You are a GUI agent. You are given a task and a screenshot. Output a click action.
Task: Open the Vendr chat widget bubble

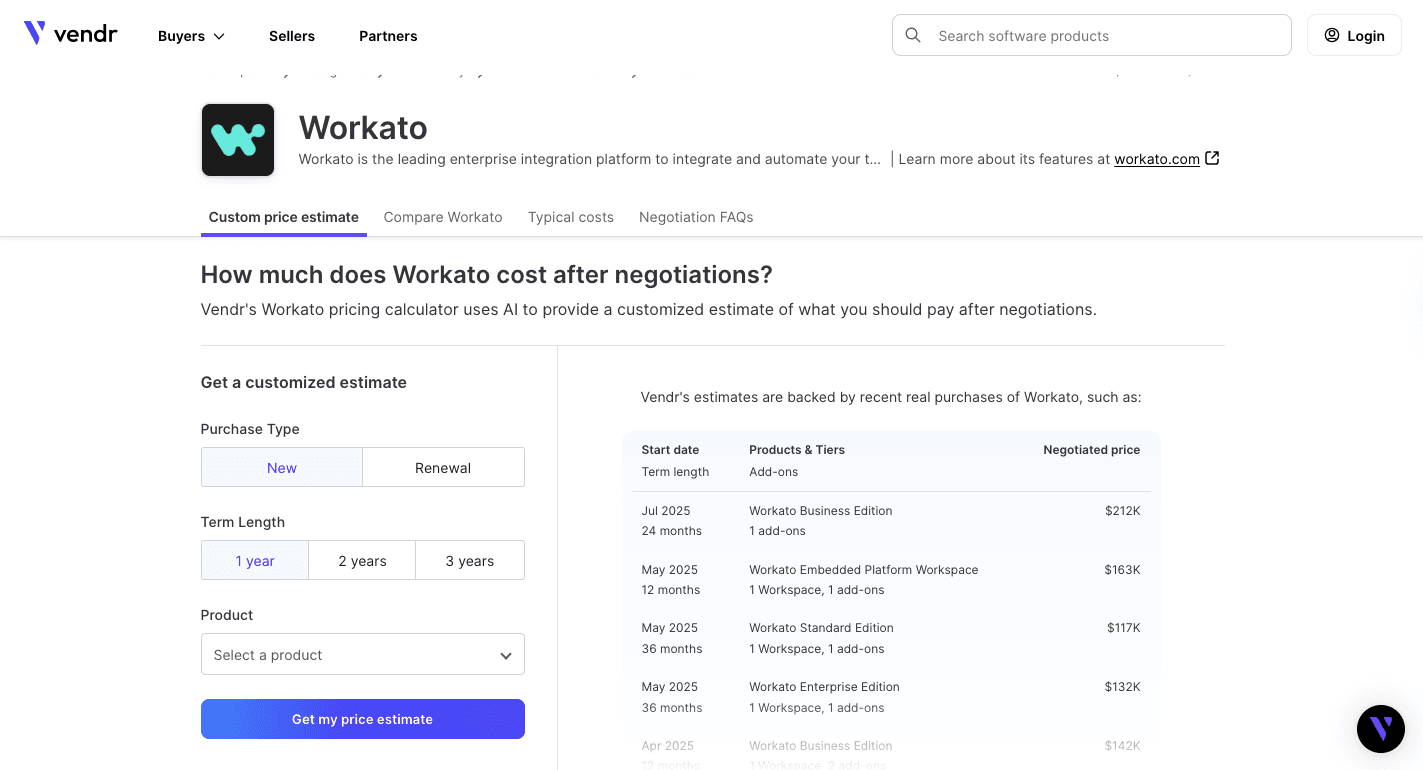[1380, 728]
